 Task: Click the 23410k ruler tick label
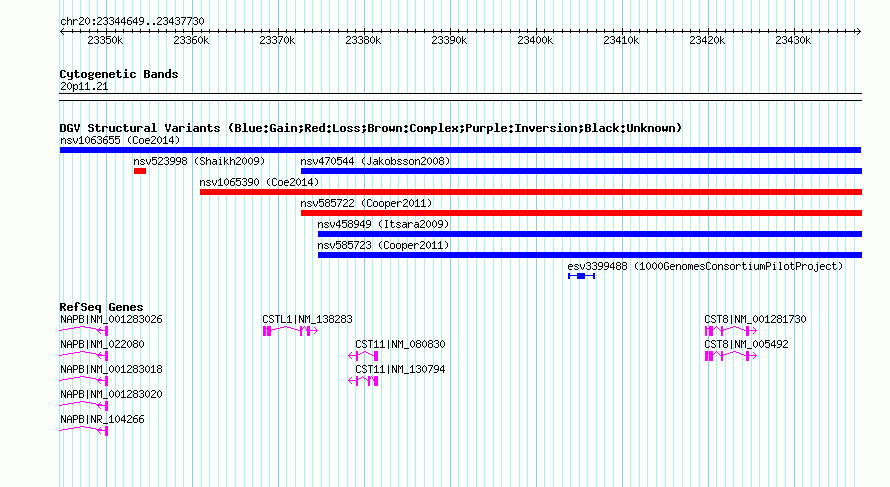[621, 41]
